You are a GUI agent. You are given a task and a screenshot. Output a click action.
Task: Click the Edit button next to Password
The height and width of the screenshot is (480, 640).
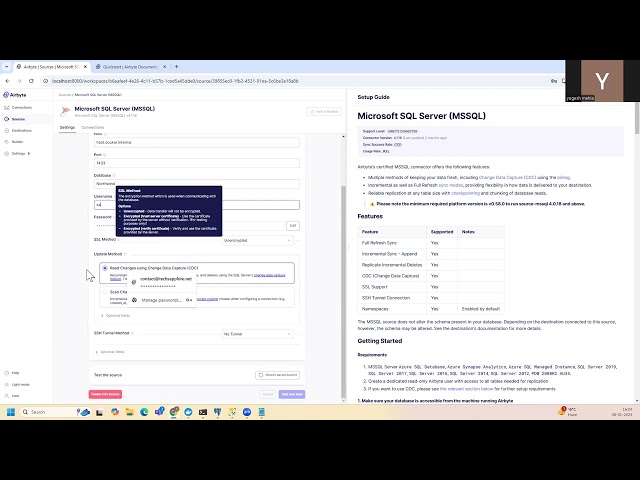point(293,225)
